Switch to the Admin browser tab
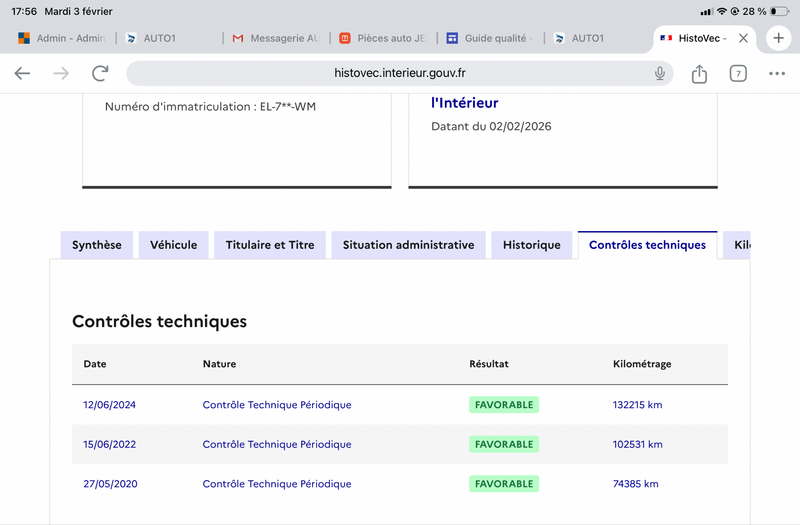This screenshot has height=525, width=800. (62, 38)
